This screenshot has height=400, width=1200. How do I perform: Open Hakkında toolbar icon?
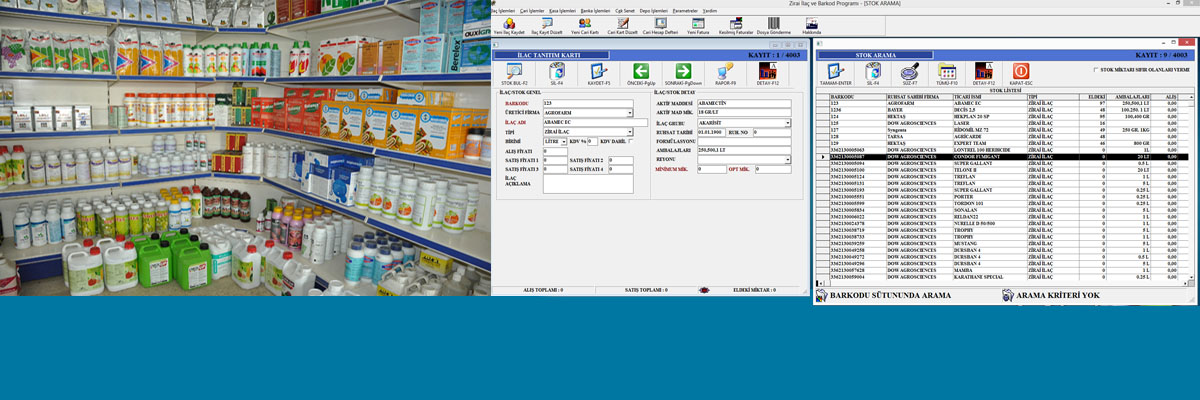[x=811, y=23]
